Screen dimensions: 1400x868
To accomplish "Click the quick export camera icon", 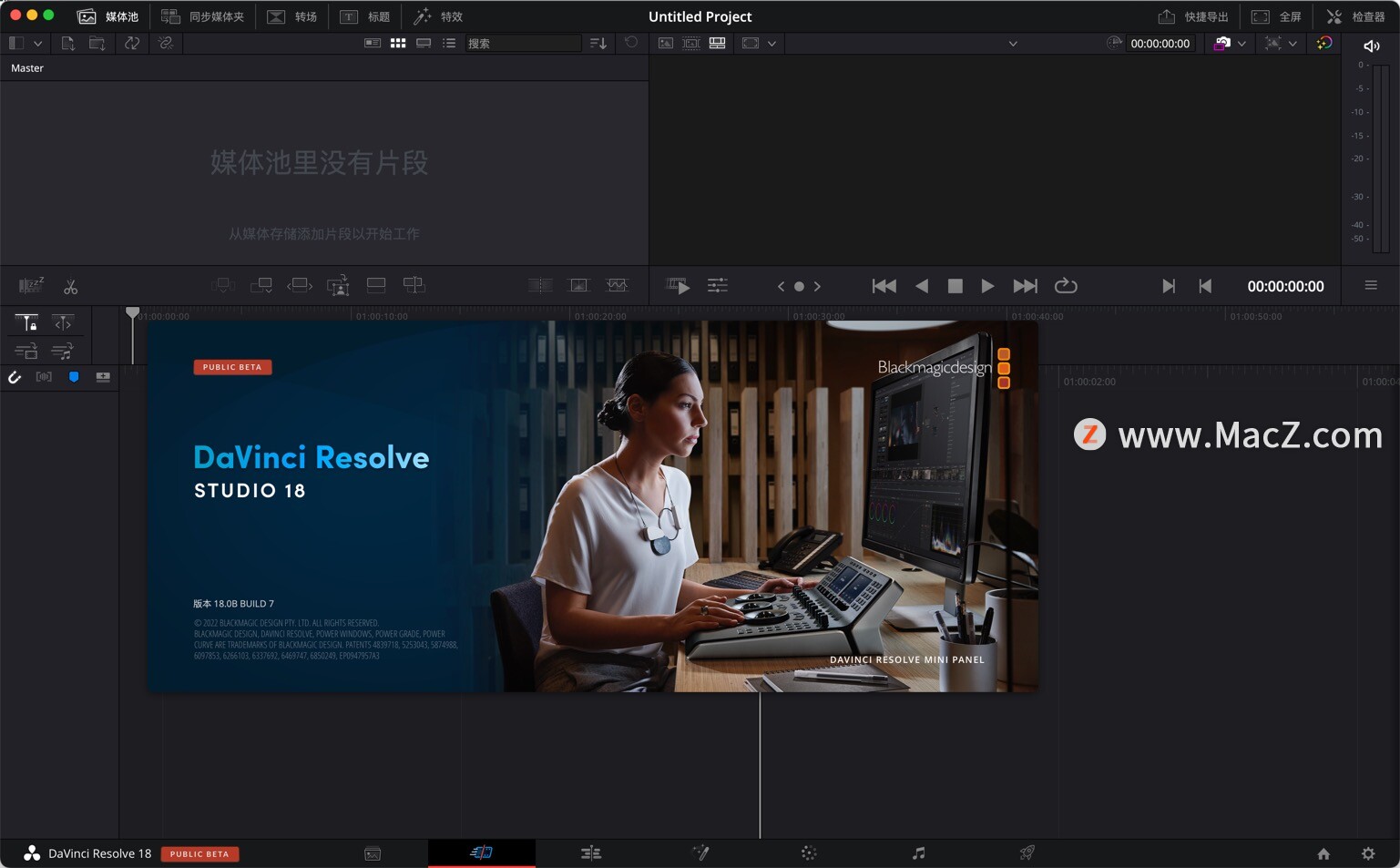I will [1222, 43].
